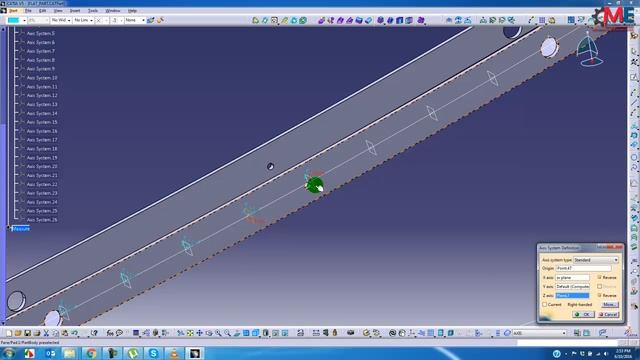The height and width of the screenshot is (360, 640).
Task: Open the Tools menu
Action: [x=93, y=11]
